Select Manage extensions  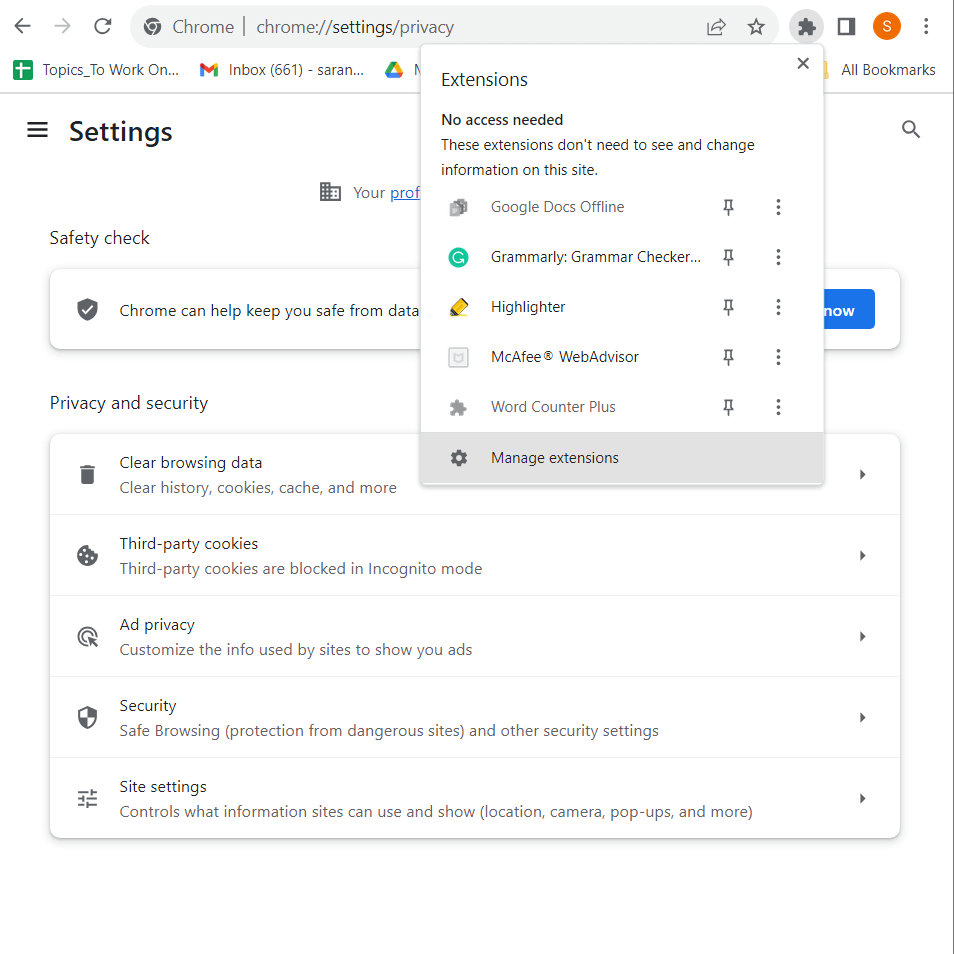pyautogui.click(x=555, y=458)
